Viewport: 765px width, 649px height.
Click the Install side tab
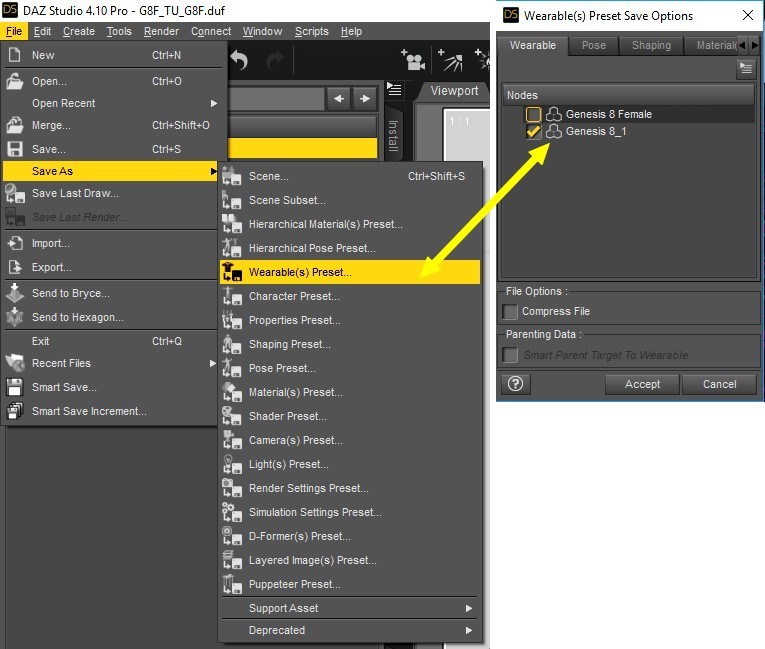[x=393, y=135]
